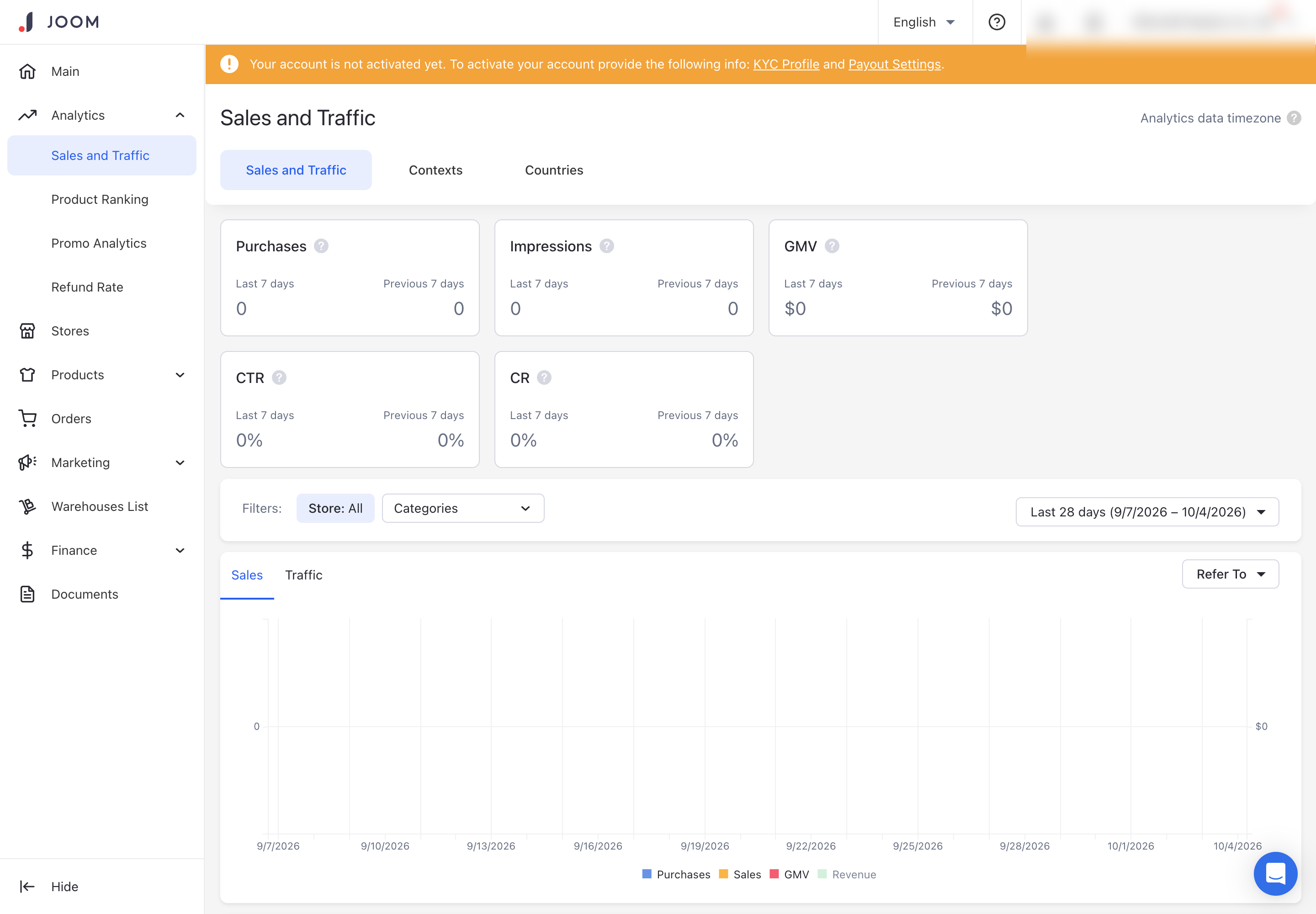Click the Orders cart icon in sidebar
1316x914 pixels.
click(27, 419)
